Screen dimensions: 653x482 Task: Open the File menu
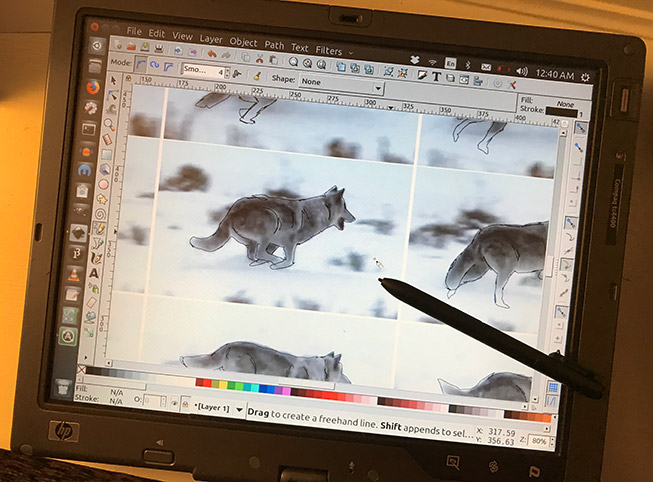coord(134,31)
